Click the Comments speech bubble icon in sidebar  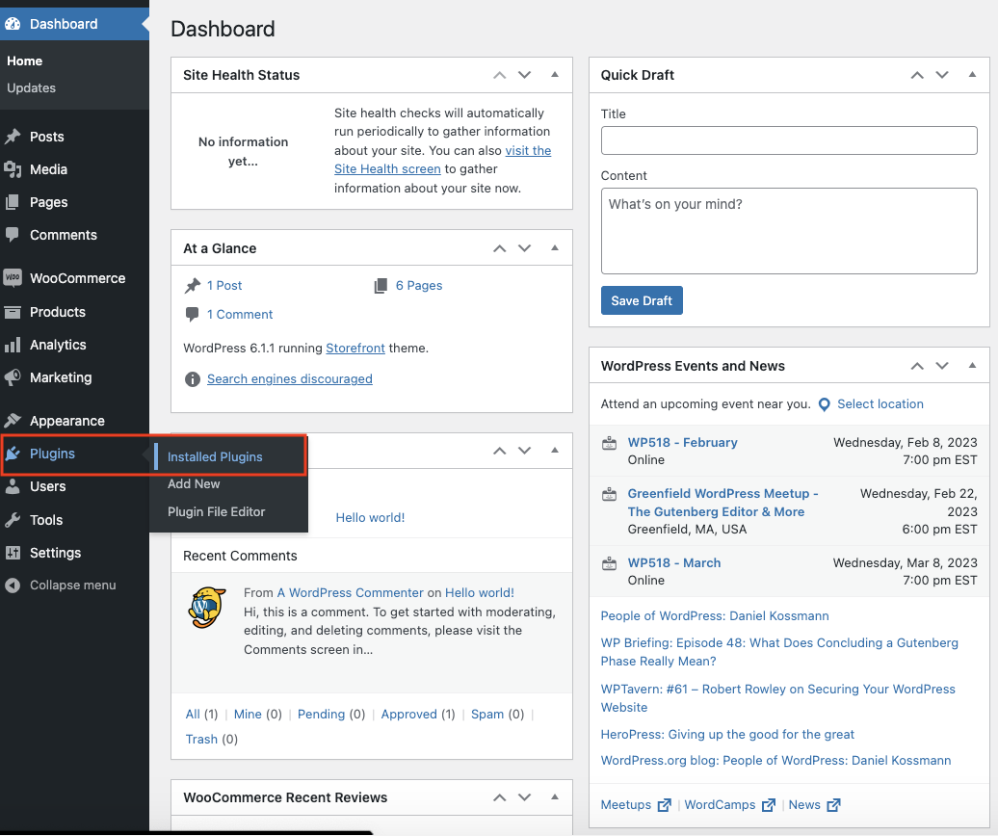point(13,235)
